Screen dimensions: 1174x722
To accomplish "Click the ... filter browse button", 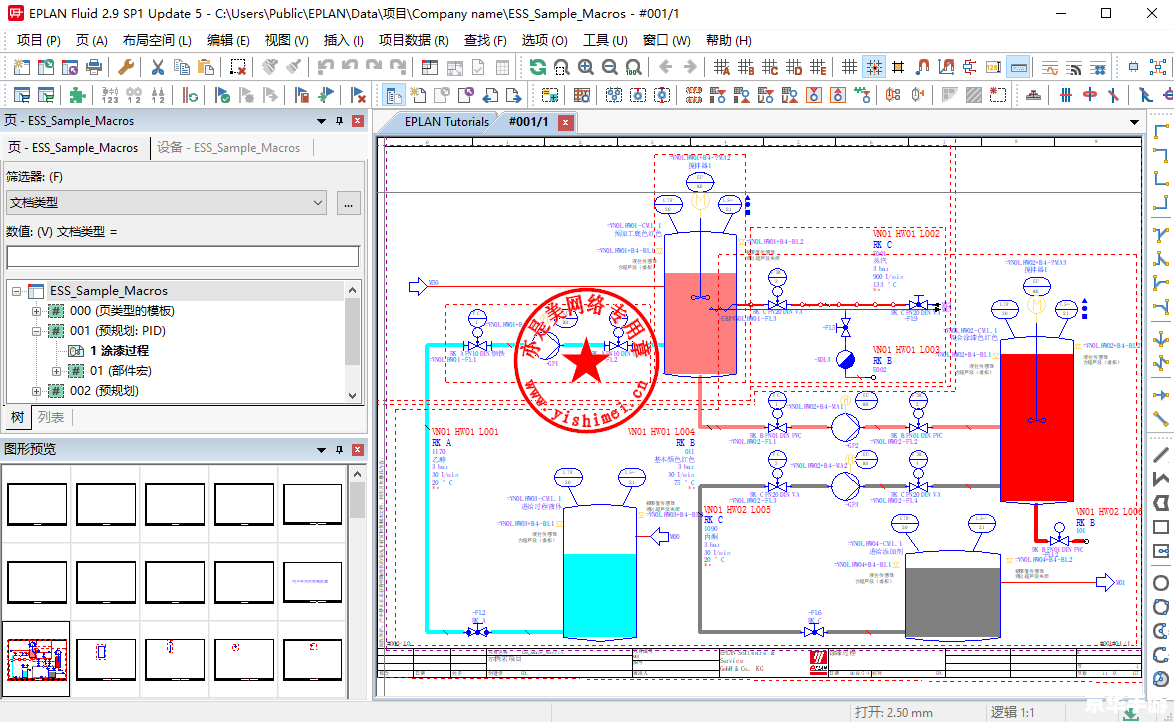I will (348, 203).
